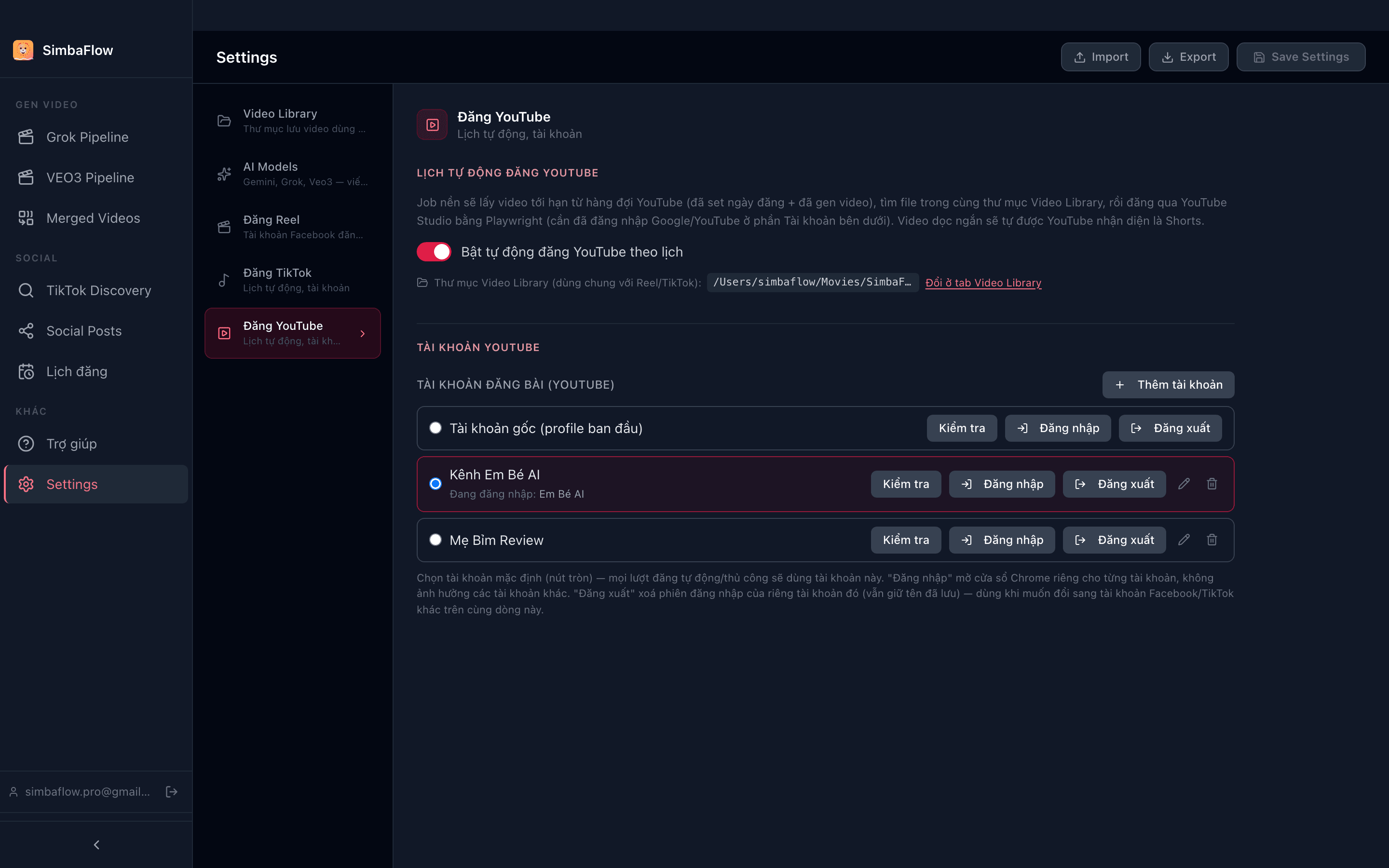The width and height of the screenshot is (1389, 868).
Task: Click the simbaflow.pro@gmail account label
Action: [87, 792]
